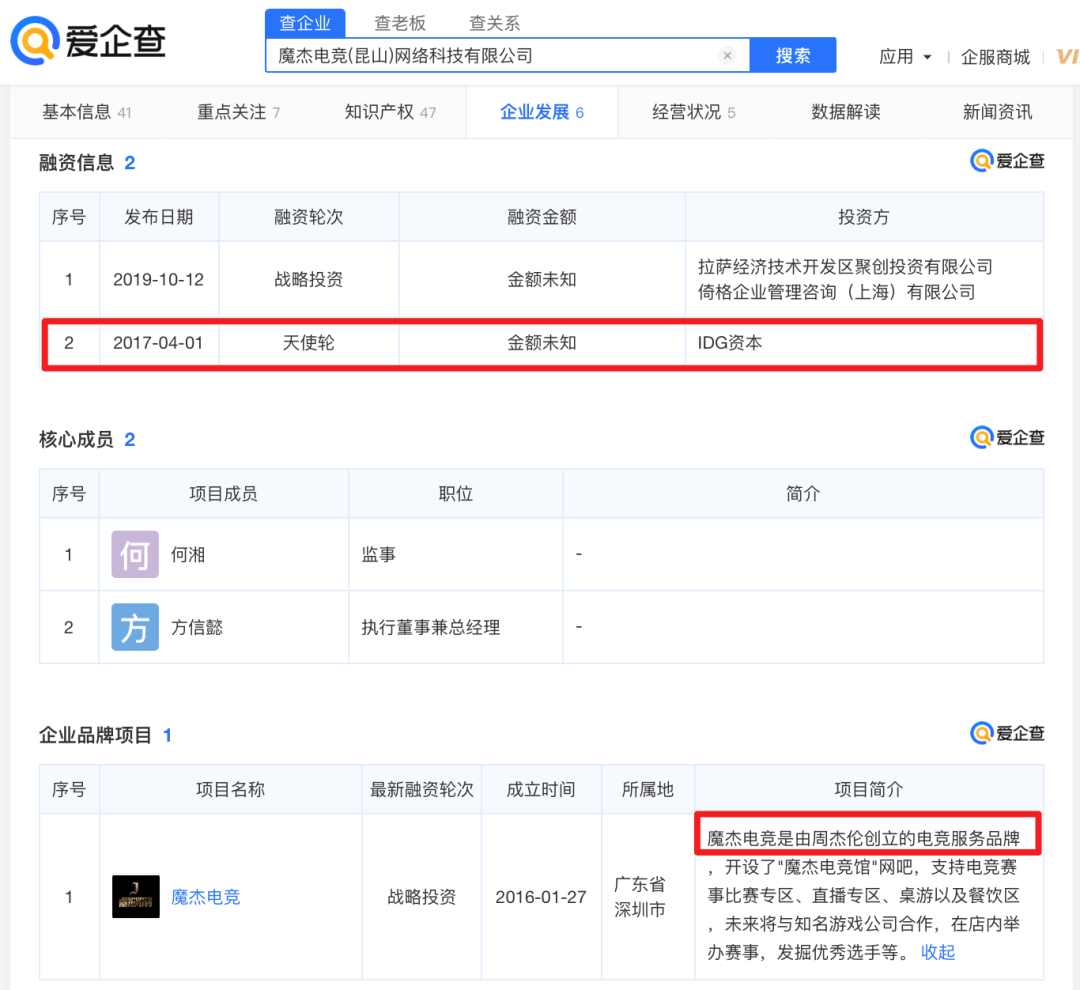
Task: Click the blue 搜索 button
Action: 793,55
